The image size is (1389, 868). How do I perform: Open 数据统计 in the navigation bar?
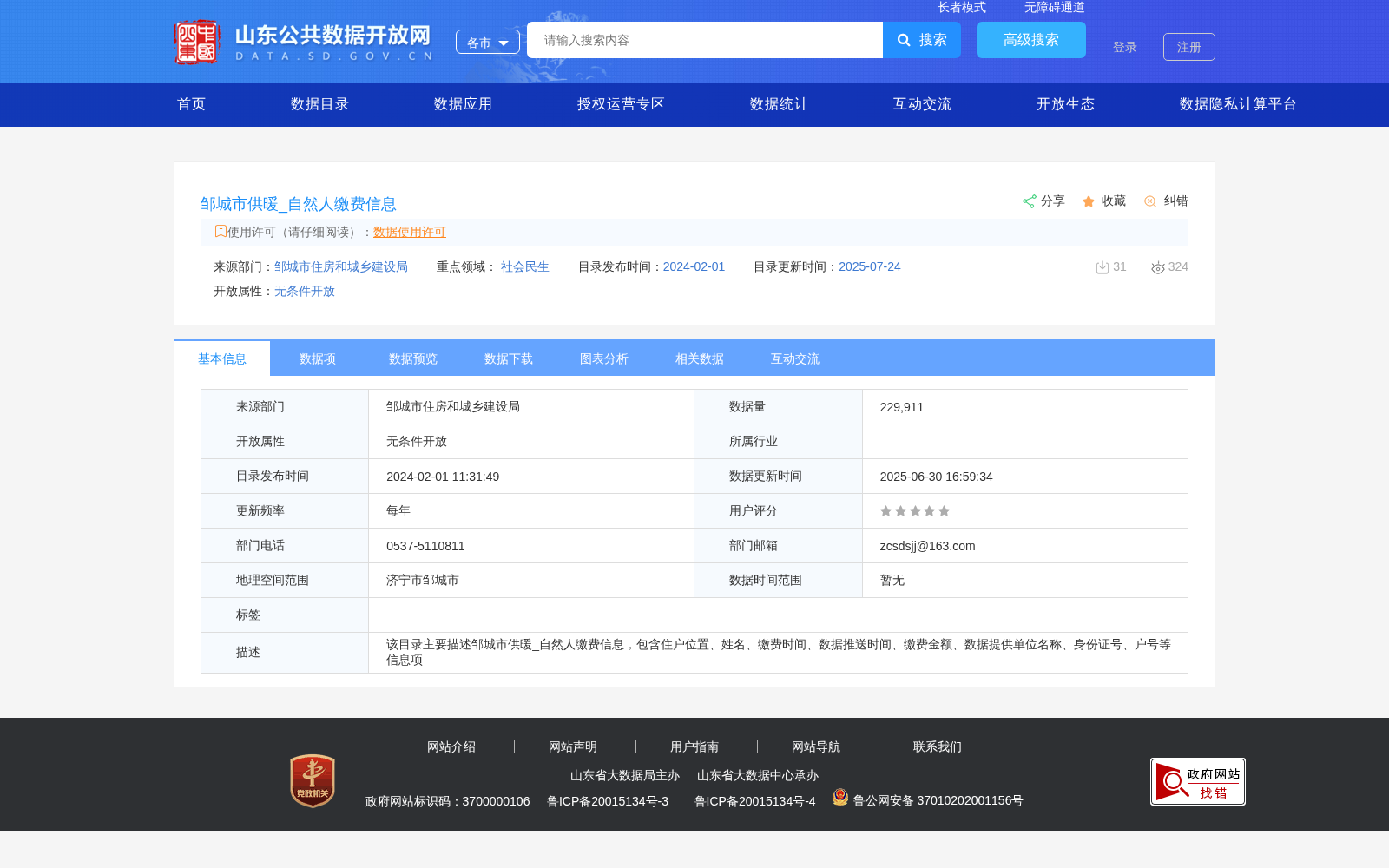pyautogui.click(x=780, y=104)
